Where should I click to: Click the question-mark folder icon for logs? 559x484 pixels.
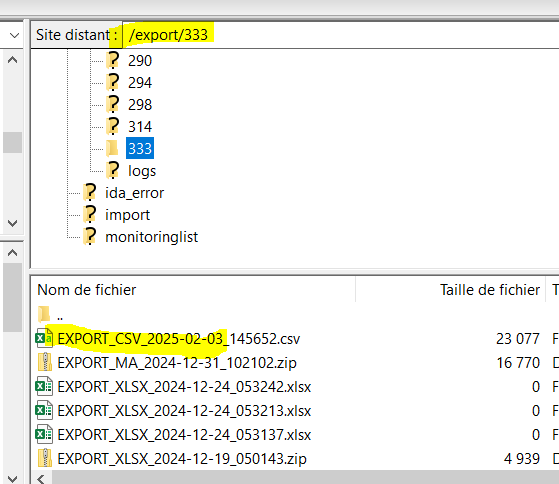pyautogui.click(x=113, y=170)
